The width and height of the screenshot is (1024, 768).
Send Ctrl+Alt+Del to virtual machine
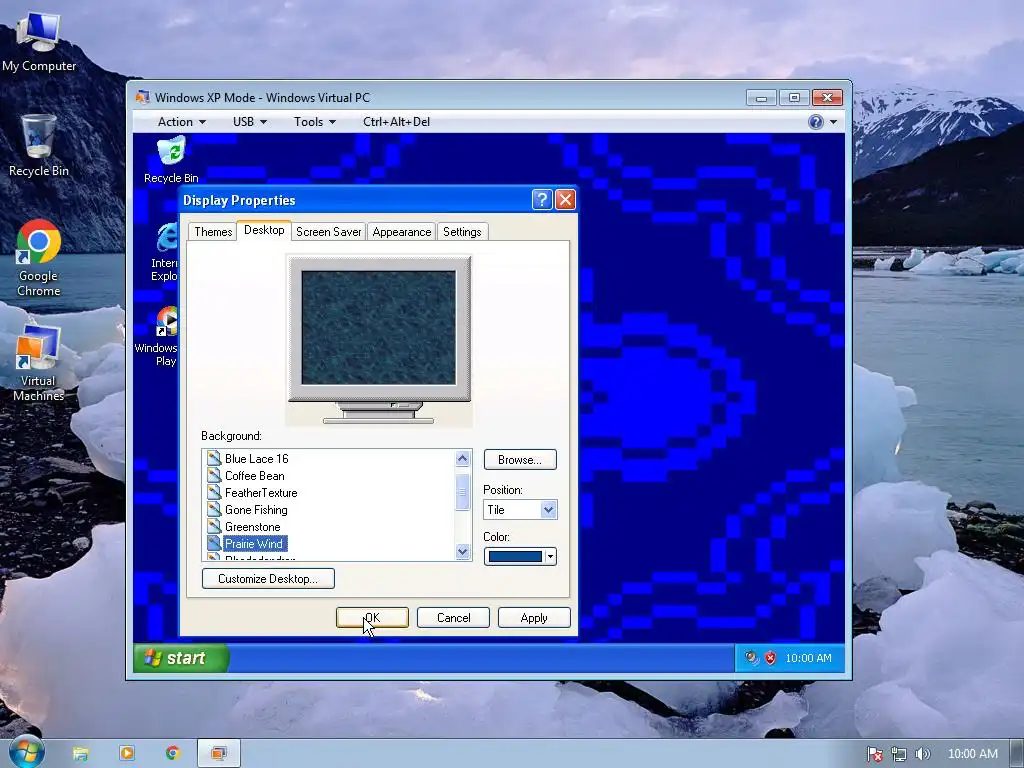396,122
